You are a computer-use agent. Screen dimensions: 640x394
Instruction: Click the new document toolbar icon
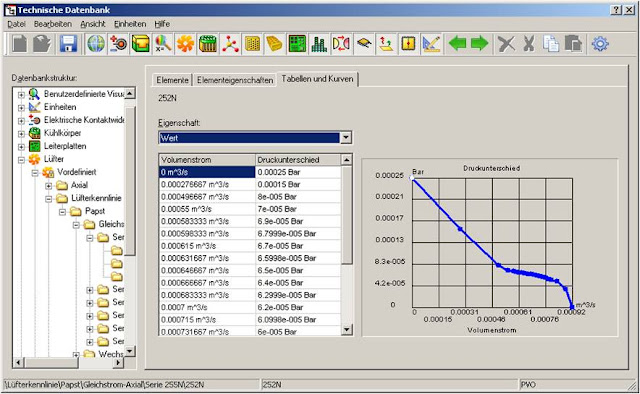tap(19, 44)
